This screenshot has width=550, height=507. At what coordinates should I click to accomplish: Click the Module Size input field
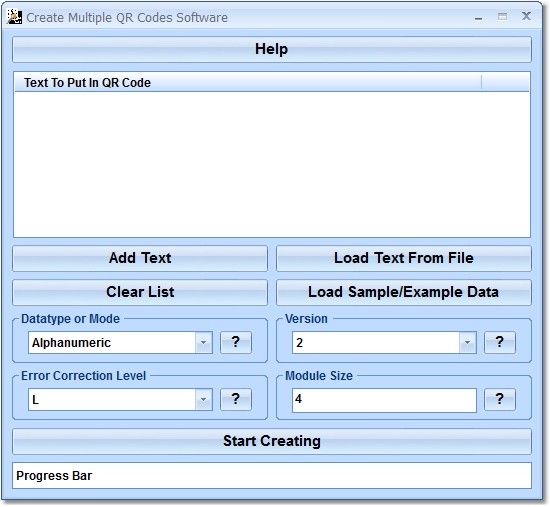384,400
